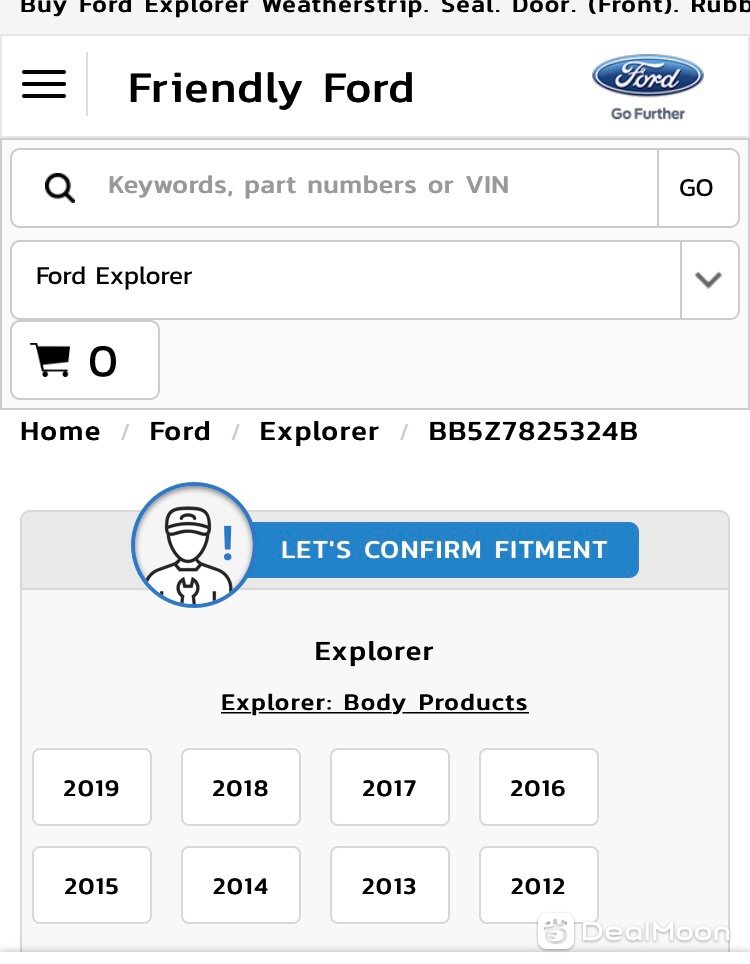Click the Explorer heading in fitment panel
The height and width of the screenshot is (964, 750).
pyautogui.click(x=374, y=652)
